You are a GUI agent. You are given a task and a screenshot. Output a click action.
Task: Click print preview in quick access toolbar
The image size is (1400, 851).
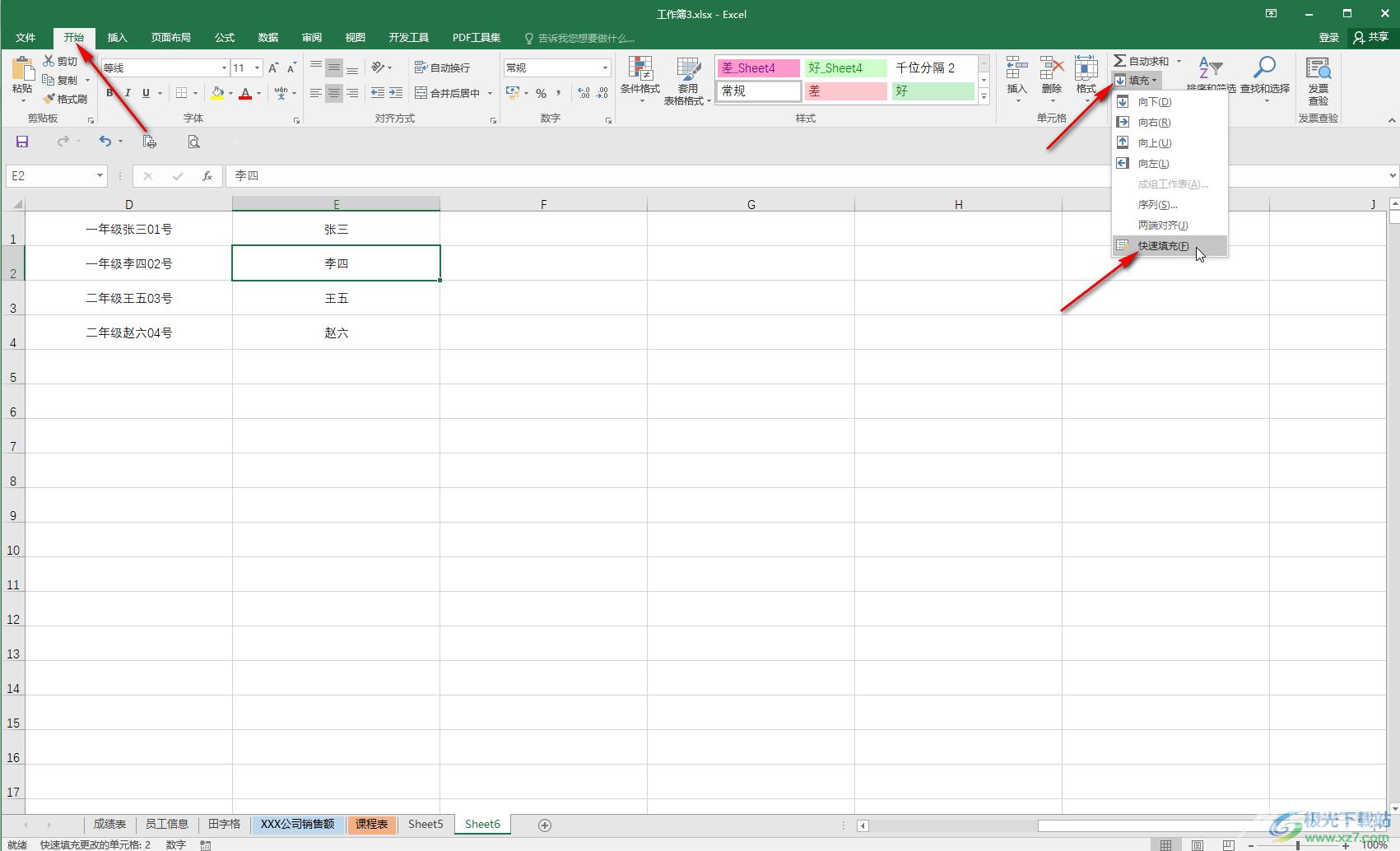coord(193,142)
